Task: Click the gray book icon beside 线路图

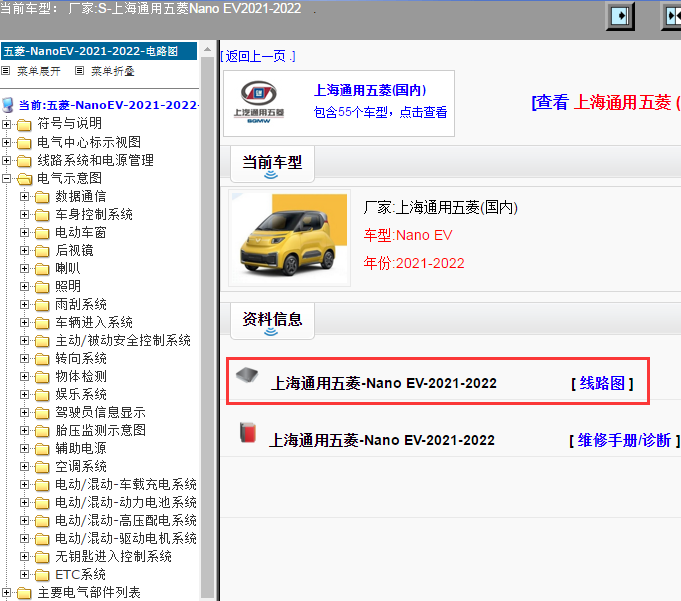Action: pyautogui.click(x=247, y=375)
